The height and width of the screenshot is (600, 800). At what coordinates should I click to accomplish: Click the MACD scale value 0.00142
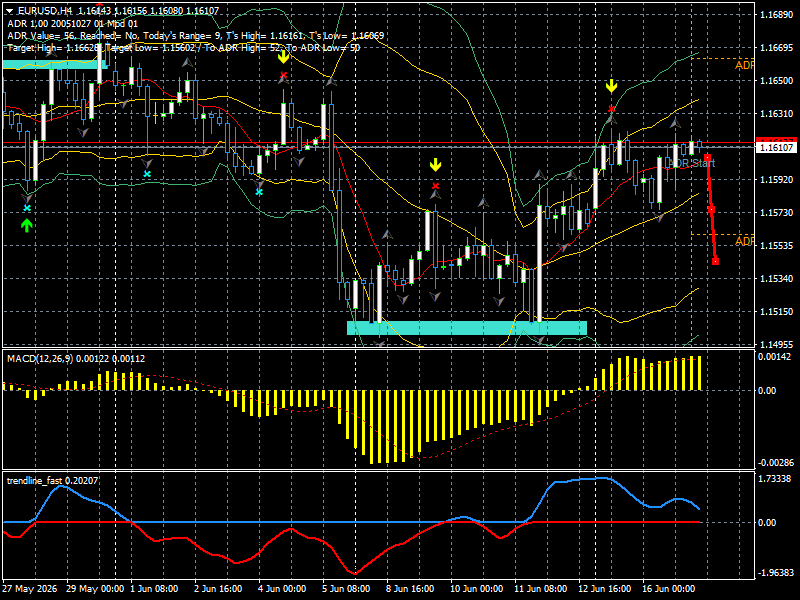pyautogui.click(x=774, y=357)
